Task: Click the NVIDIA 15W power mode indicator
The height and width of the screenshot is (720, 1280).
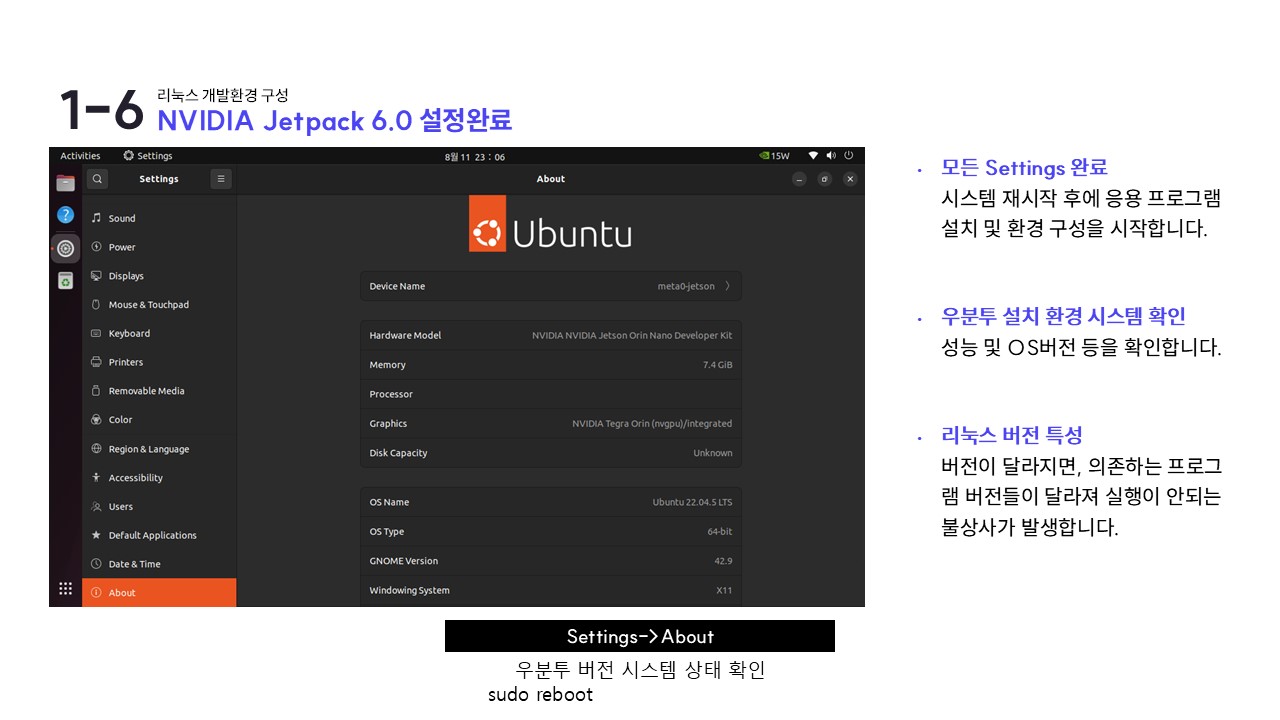Action: coord(775,156)
